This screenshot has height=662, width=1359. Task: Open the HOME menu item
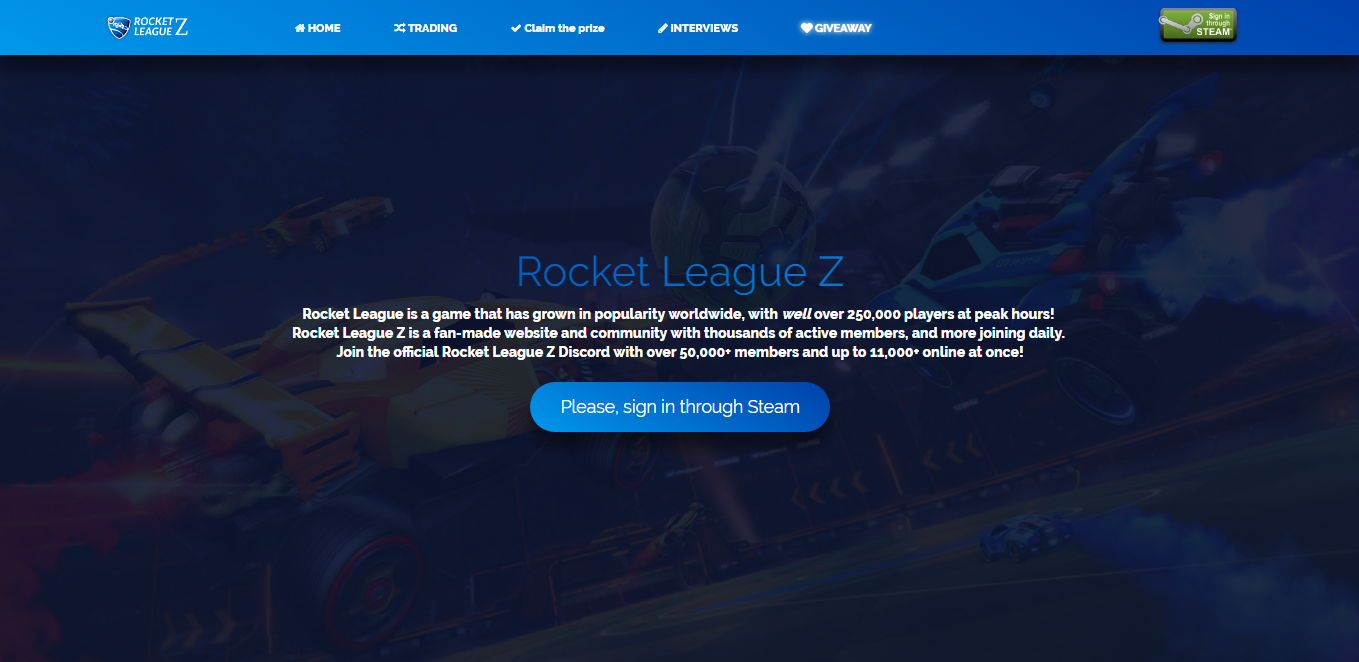click(318, 28)
